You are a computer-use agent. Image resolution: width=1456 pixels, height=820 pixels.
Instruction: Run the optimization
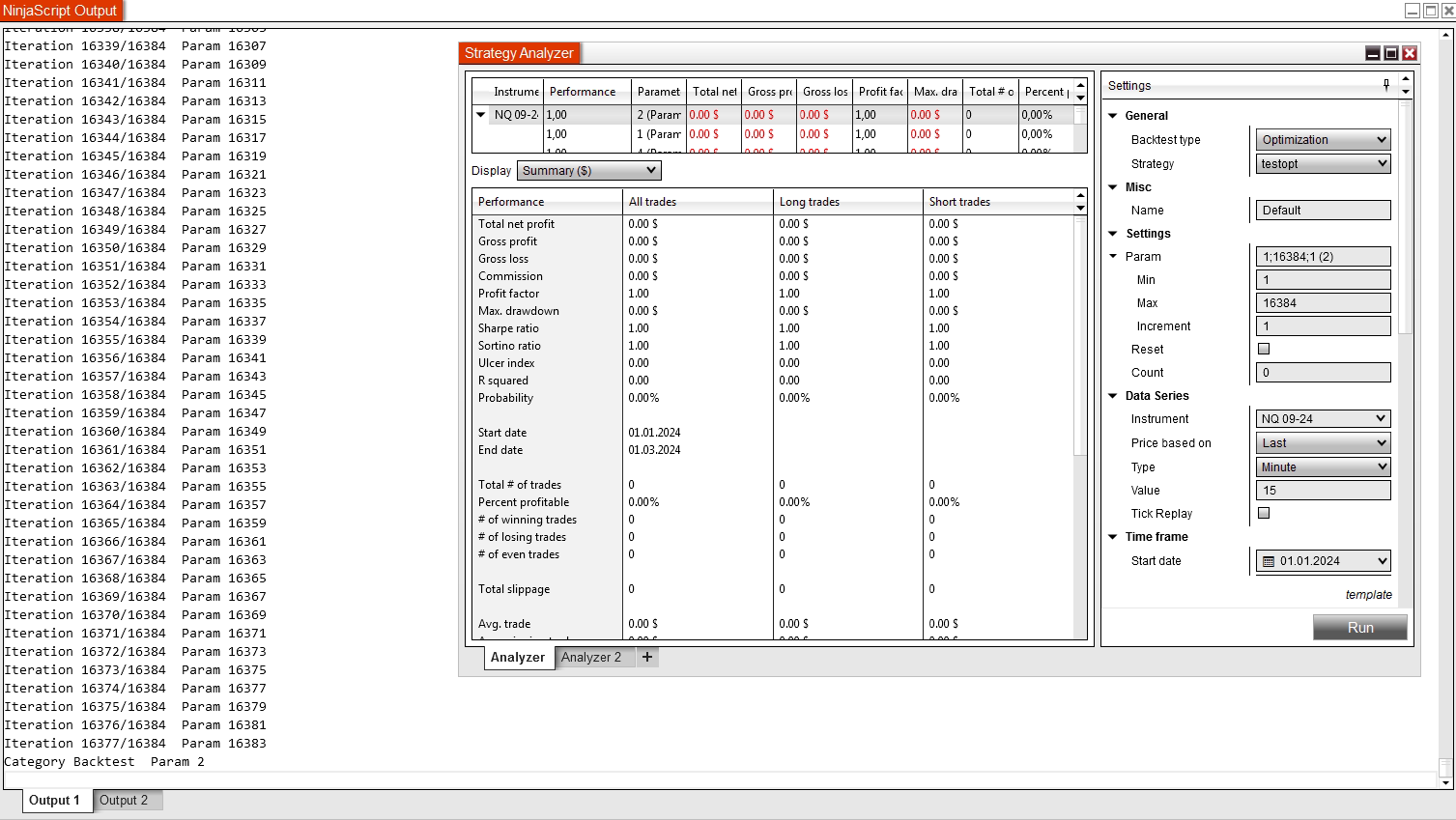1360,628
